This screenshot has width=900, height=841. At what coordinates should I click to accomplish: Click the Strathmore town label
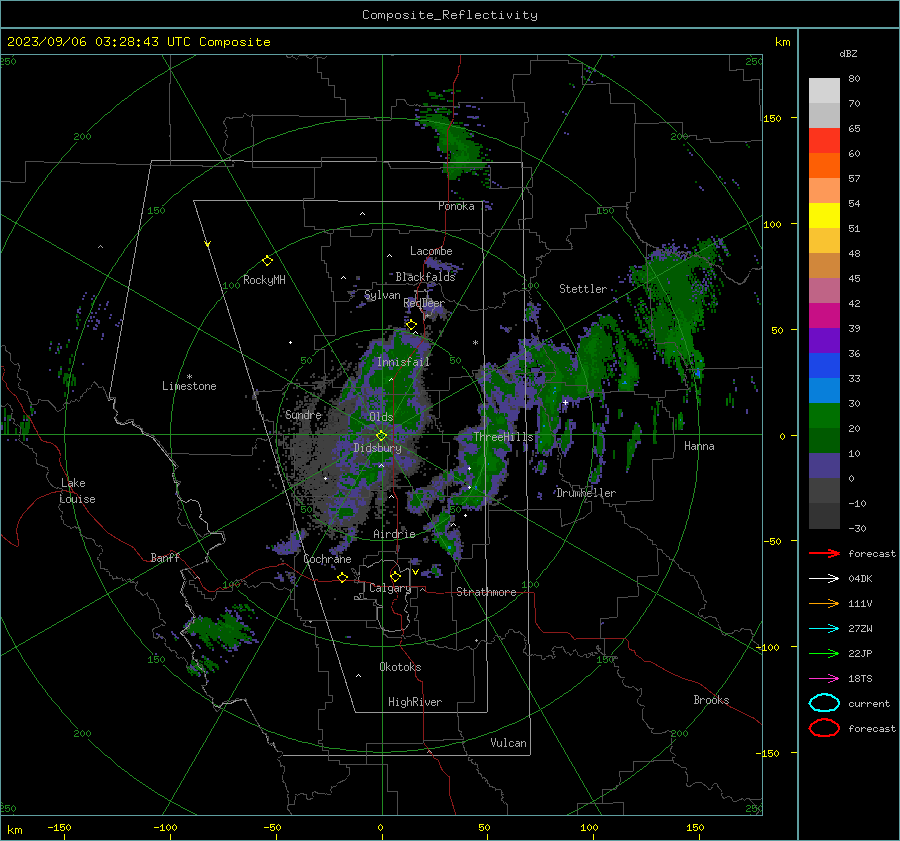(x=486, y=592)
